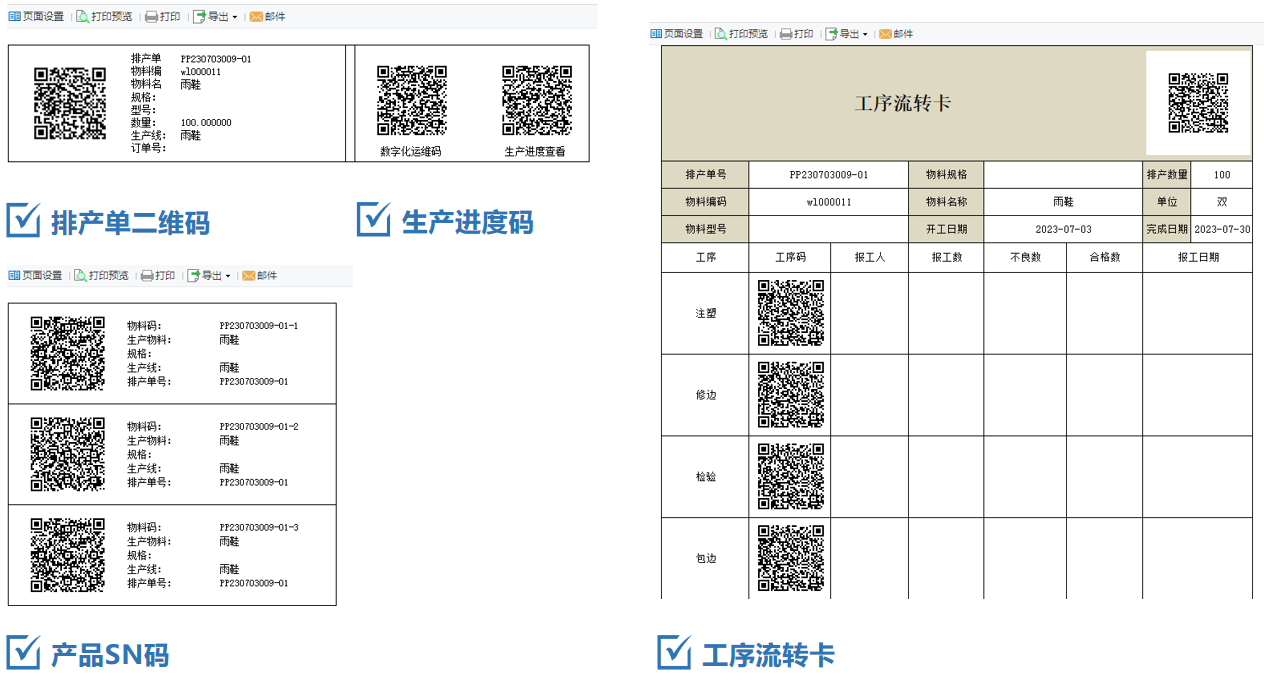Select the QR code beside the 排产单 details
The image size is (1264, 680).
click(70, 103)
